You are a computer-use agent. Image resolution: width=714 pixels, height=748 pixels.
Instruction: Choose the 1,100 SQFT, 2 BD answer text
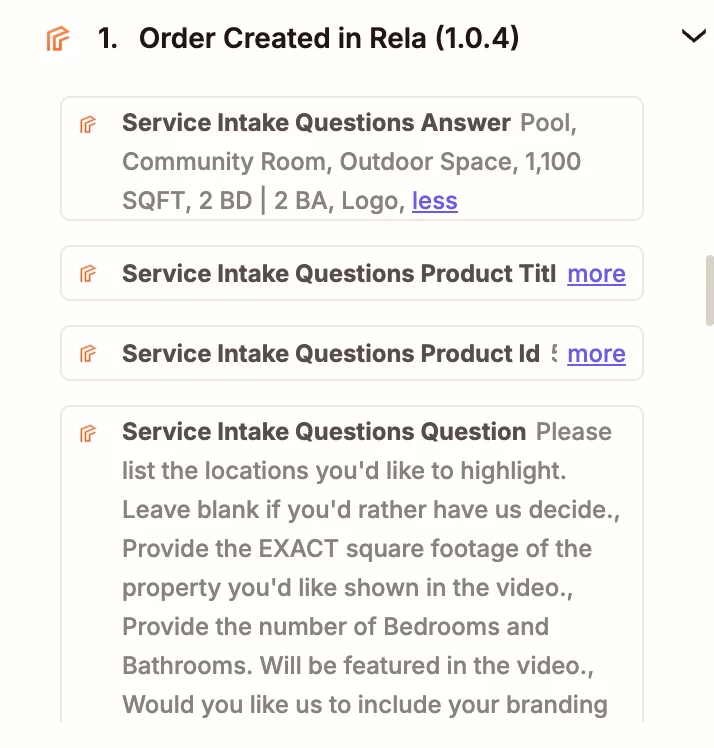pos(352,181)
